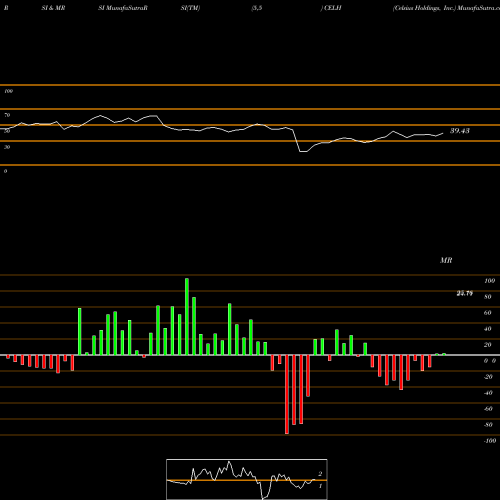Screen dimensions: 500x500
Task: Click the Celsius Holdings, Inc. header text
Action: tap(424, 8)
